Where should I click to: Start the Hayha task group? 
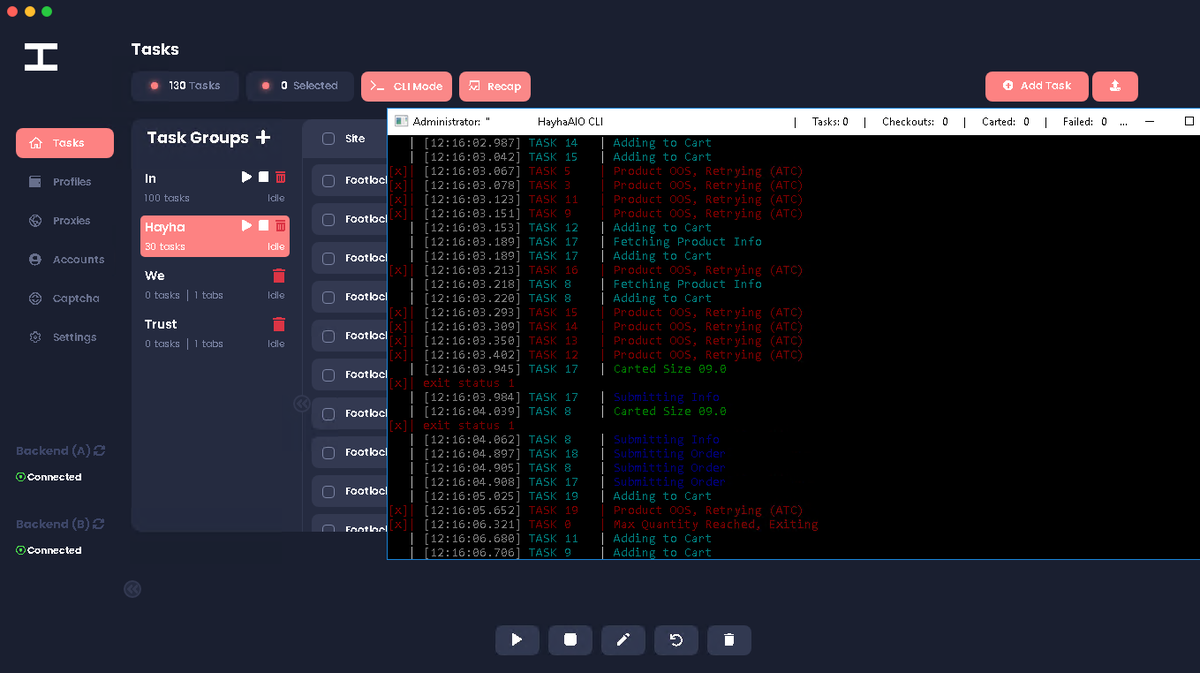pyautogui.click(x=247, y=226)
